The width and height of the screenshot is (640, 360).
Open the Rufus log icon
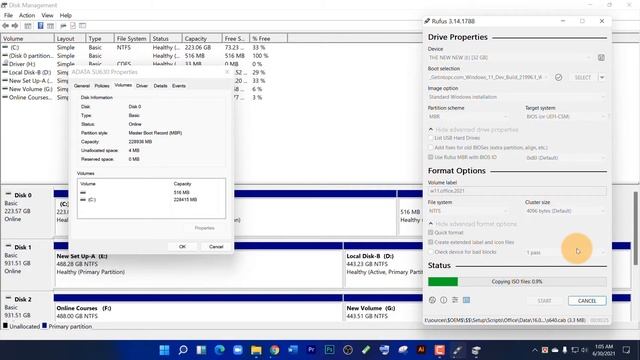tap(467, 300)
